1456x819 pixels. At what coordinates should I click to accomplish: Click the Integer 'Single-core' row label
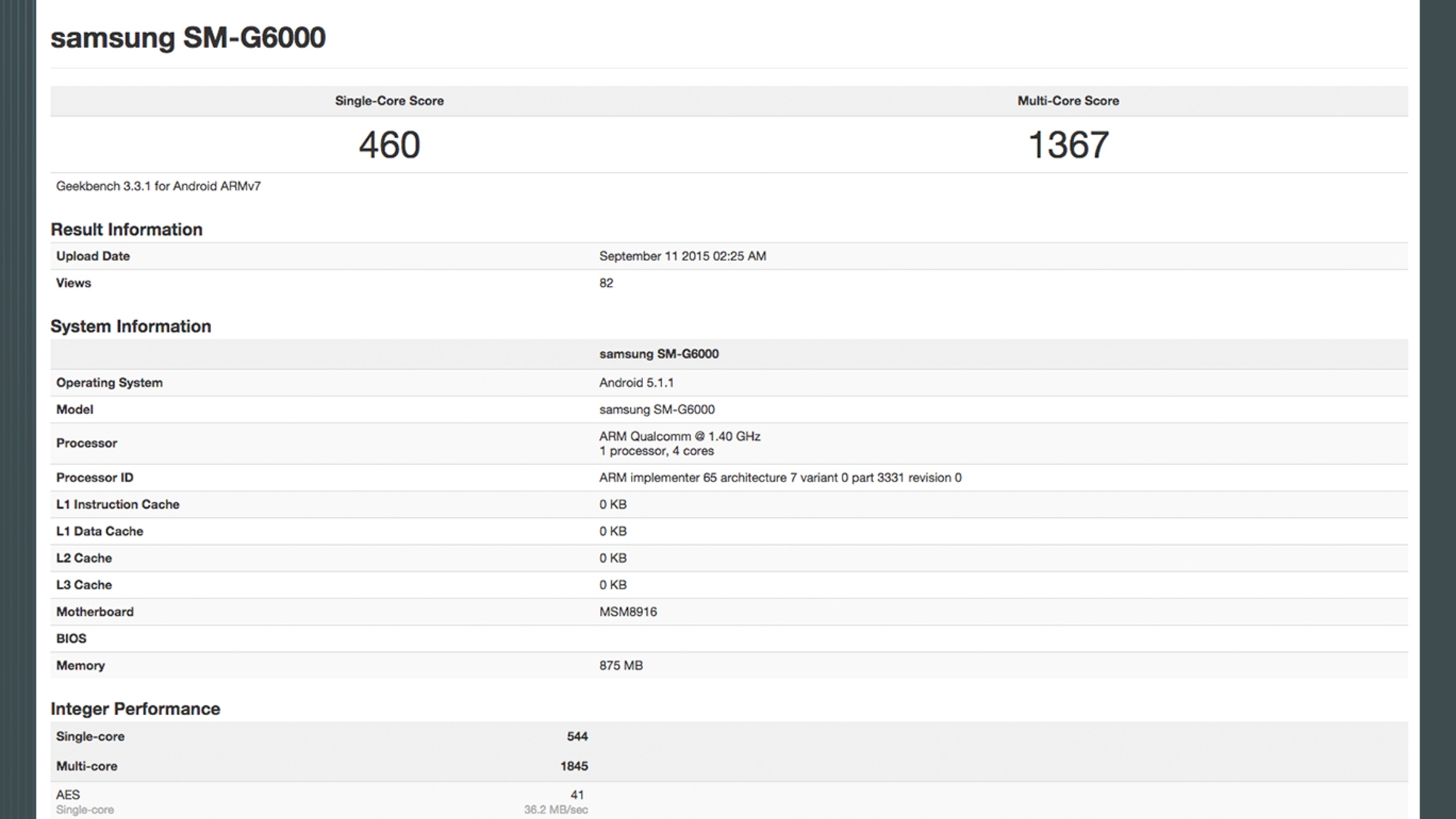(x=90, y=736)
